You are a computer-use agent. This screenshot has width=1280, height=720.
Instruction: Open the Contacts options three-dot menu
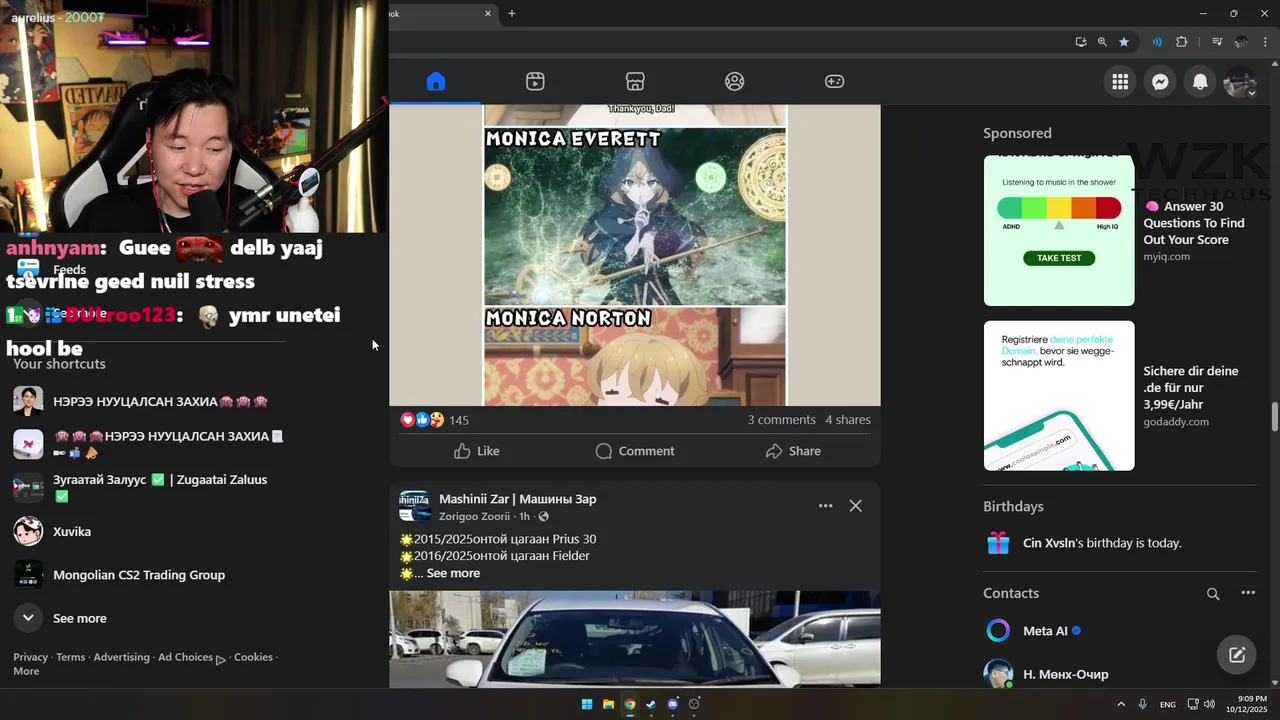1248,593
